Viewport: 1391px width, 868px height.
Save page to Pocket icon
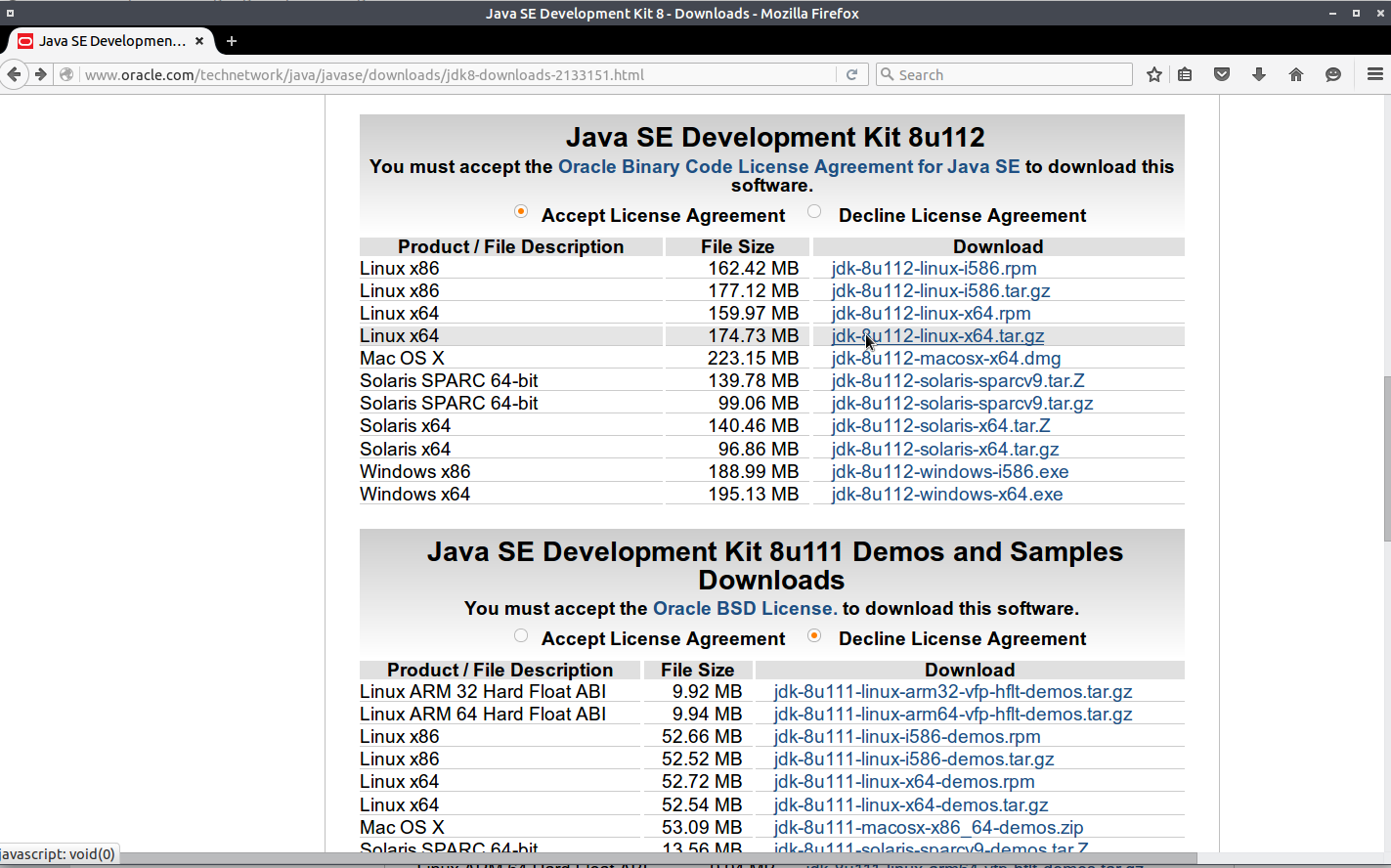pos(1222,74)
